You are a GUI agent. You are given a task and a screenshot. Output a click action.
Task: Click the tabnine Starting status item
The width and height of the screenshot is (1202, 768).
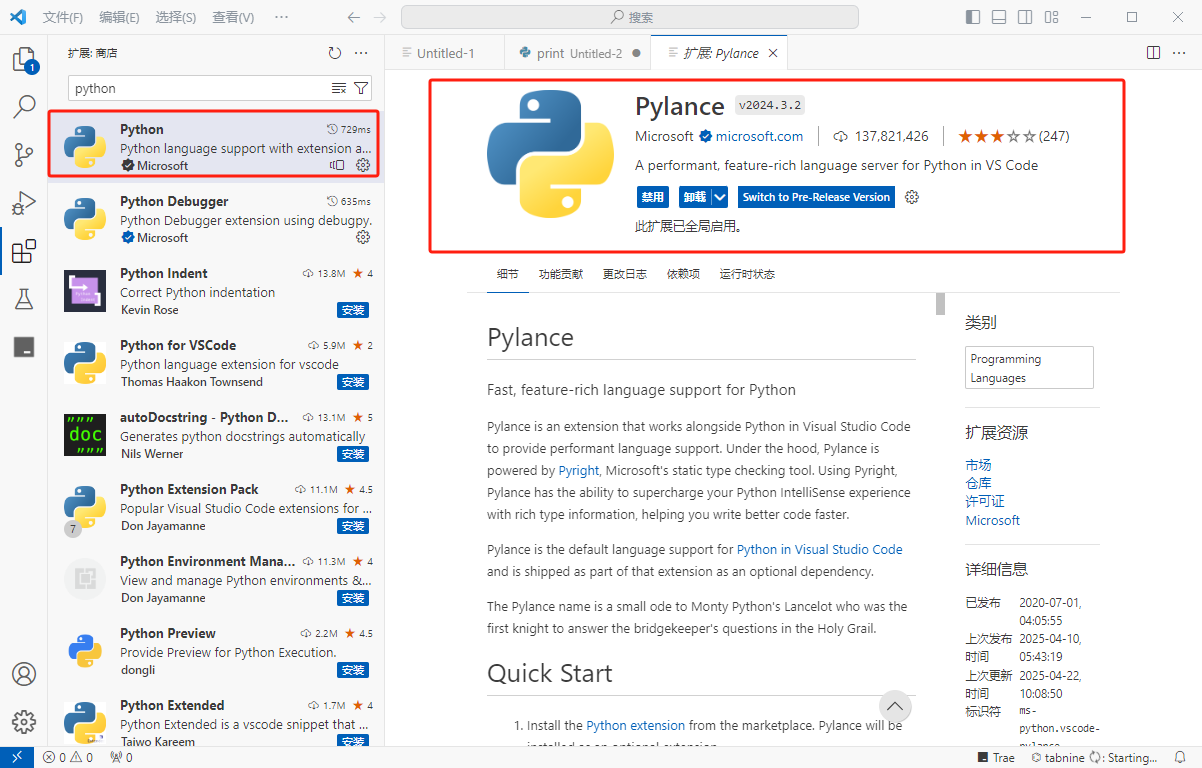point(1094,758)
